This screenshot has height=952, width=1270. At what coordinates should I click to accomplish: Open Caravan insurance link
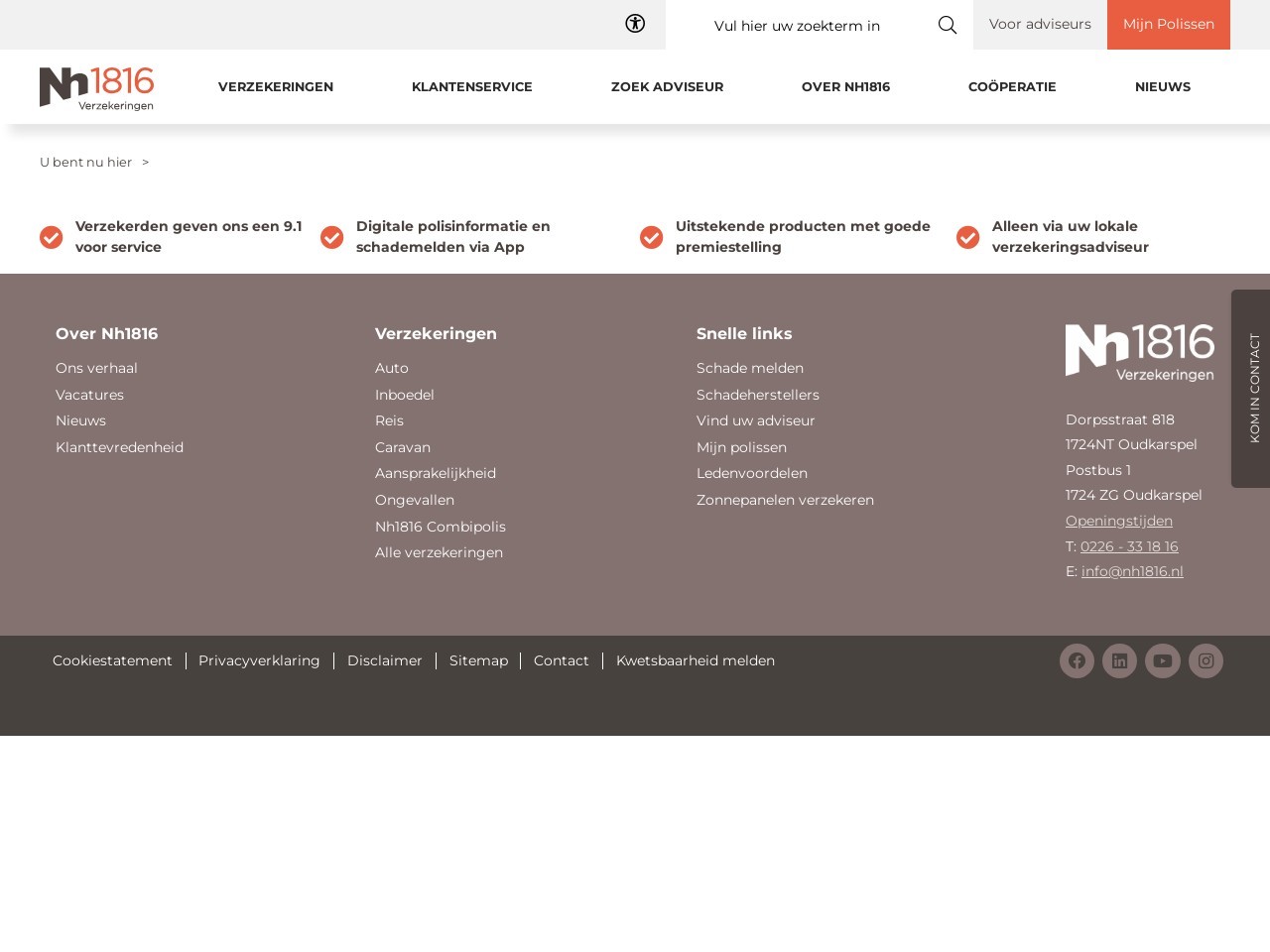coord(403,448)
